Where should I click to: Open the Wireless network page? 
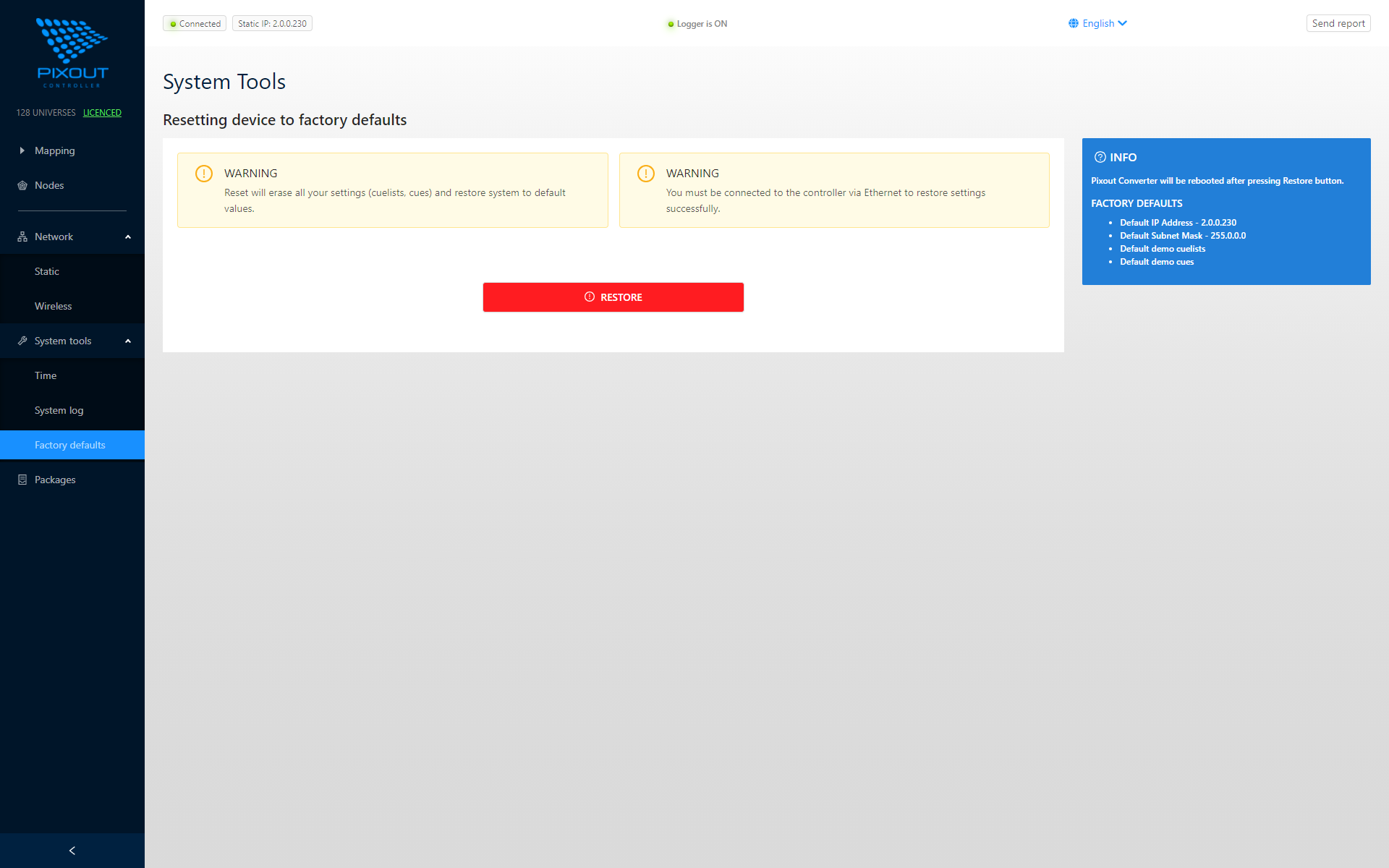54,306
